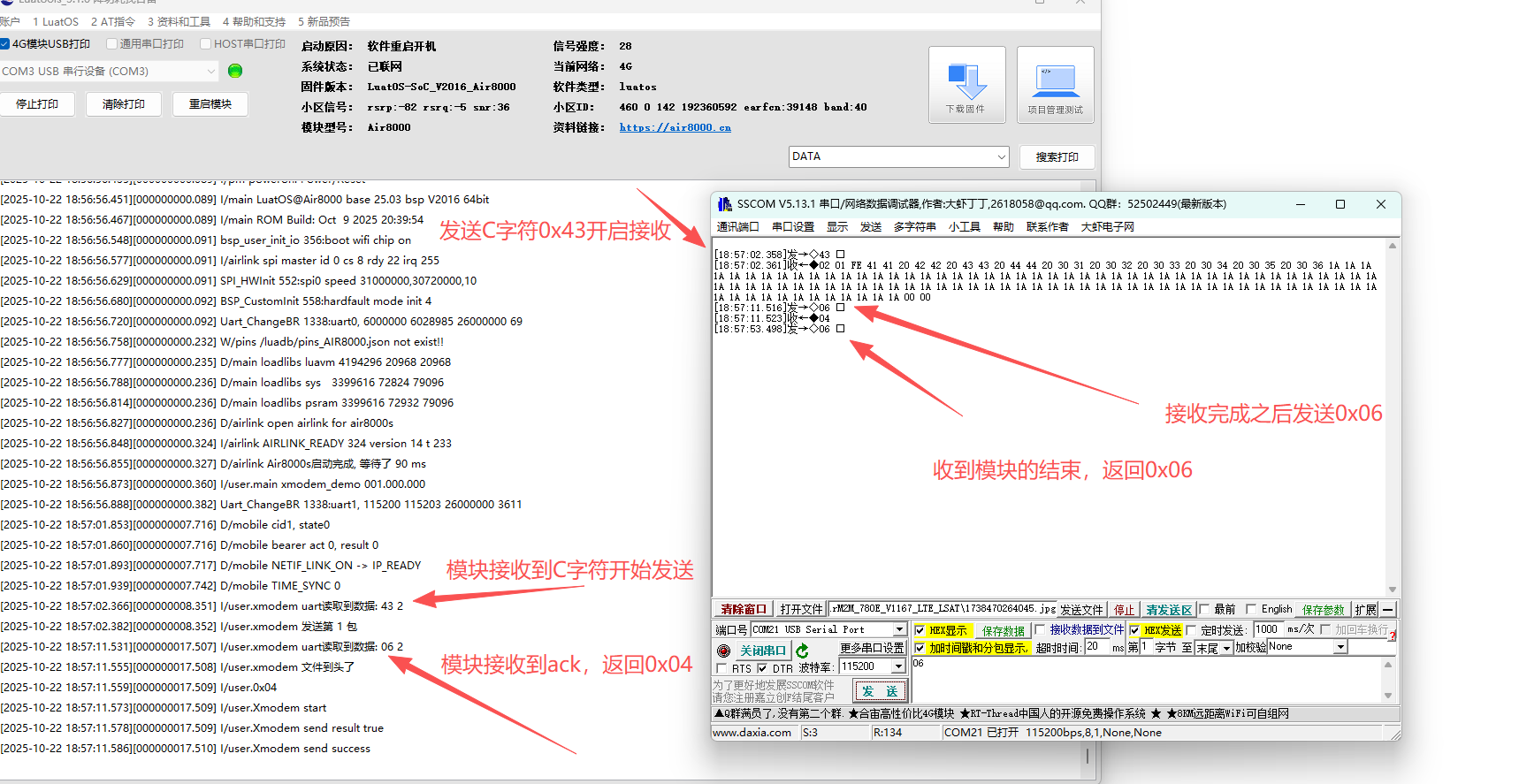Uncheck the HEX显示 checkbox
The height and width of the screenshot is (784, 1519).
click(920, 630)
